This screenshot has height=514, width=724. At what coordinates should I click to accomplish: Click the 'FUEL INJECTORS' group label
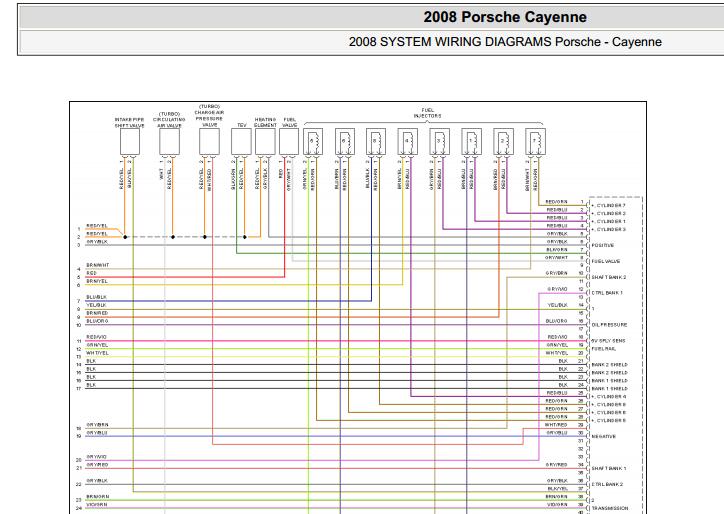point(427,113)
